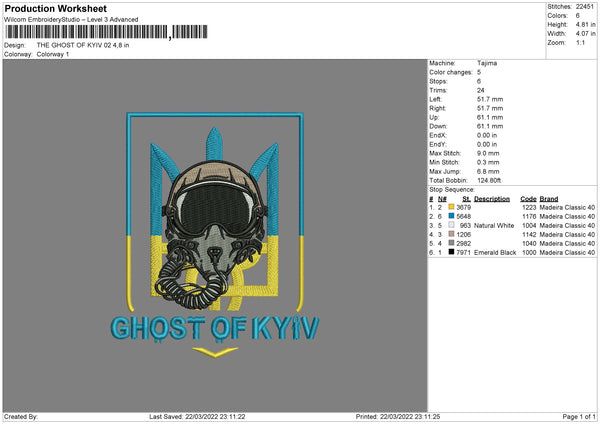
Task: Click the barcode under the worksheet title
Action: point(107,32)
